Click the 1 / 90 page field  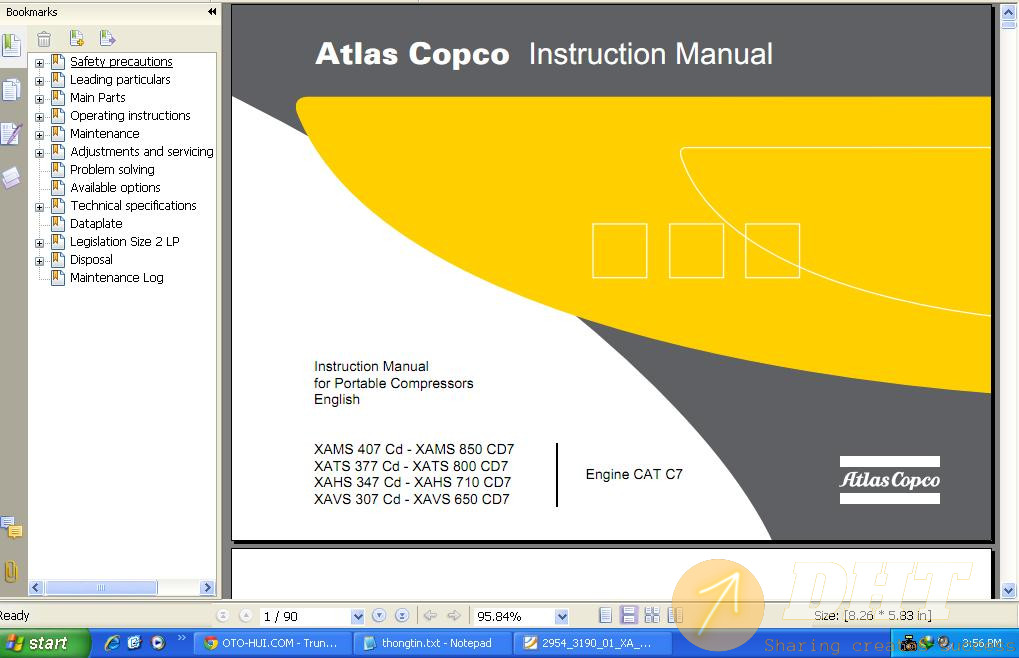pos(305,616)
